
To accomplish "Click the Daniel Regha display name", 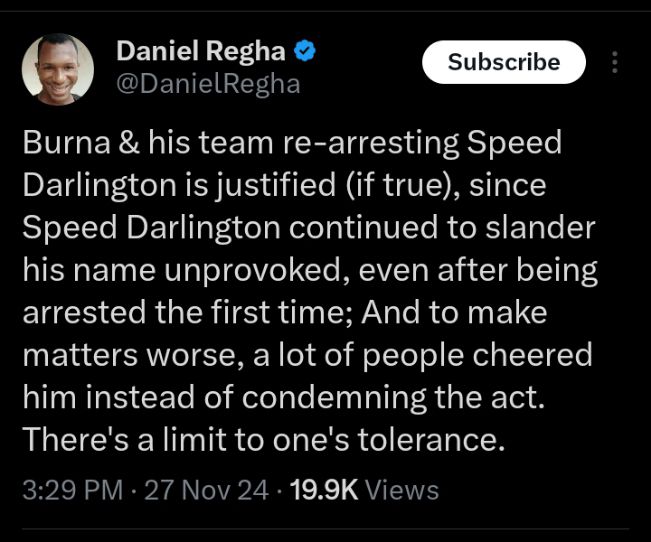I will point(200,51).
